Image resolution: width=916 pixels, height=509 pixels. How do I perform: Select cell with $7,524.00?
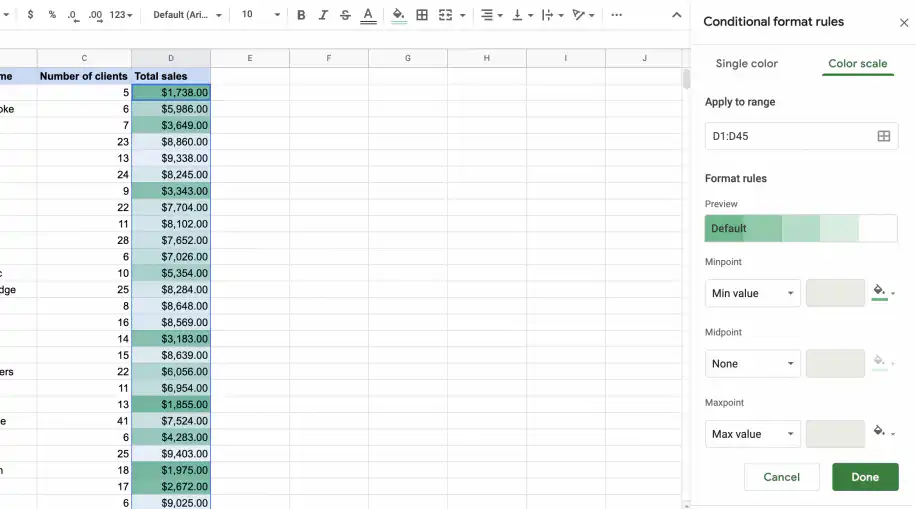tap(171, 421)
